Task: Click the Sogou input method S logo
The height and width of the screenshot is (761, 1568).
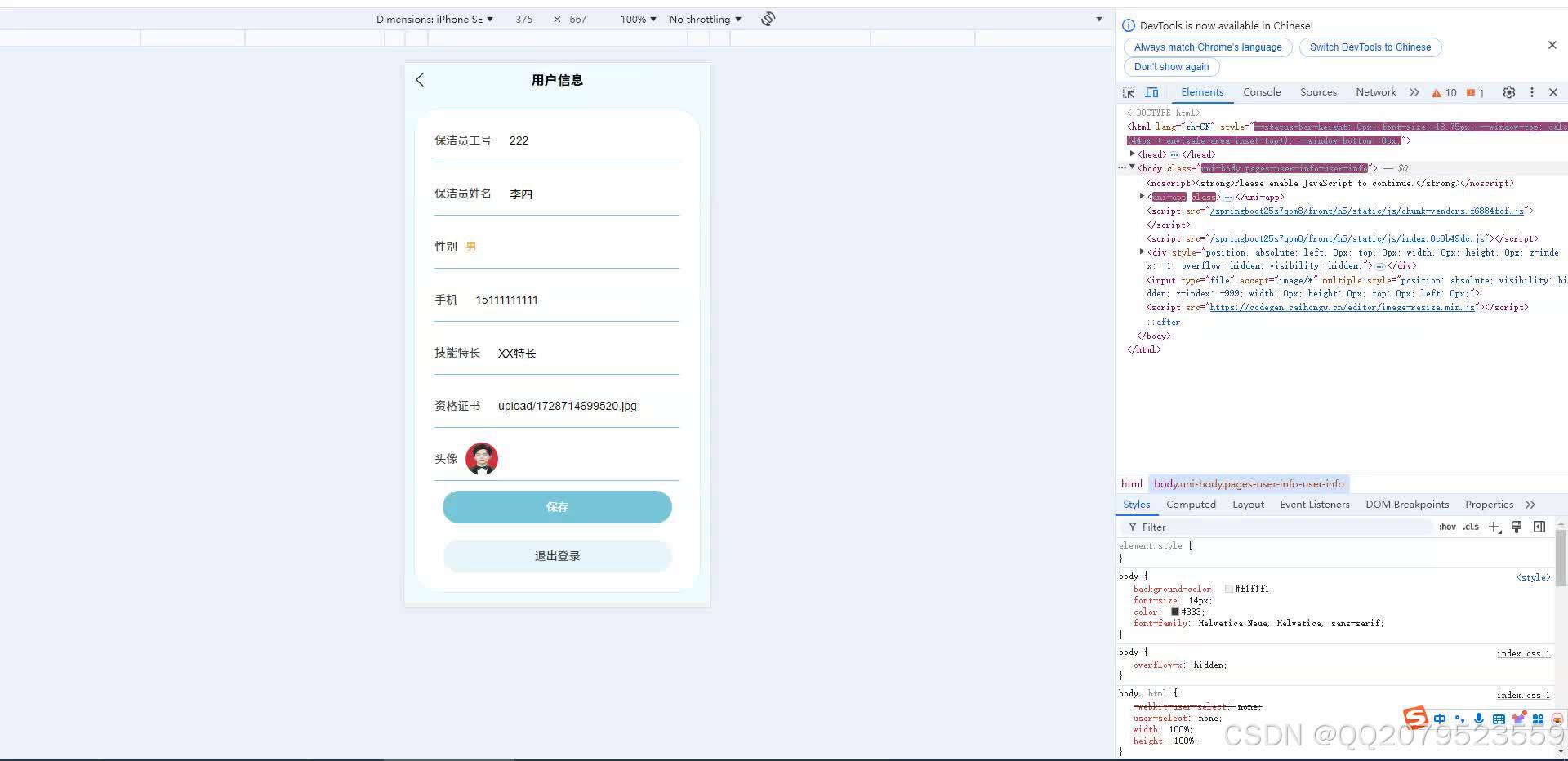Action: point(1415,718)
